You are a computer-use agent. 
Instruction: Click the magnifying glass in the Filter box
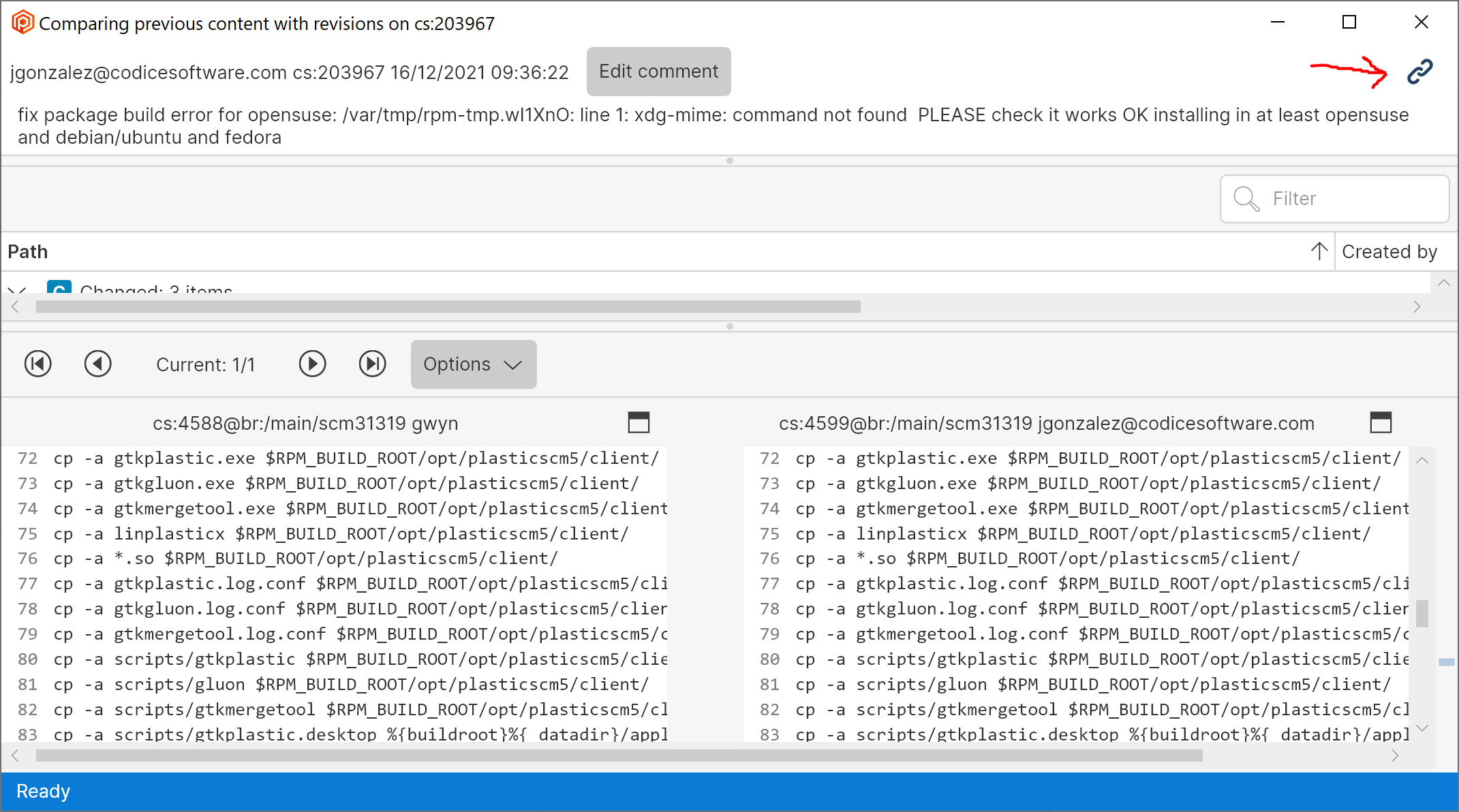click(1246, 199)
